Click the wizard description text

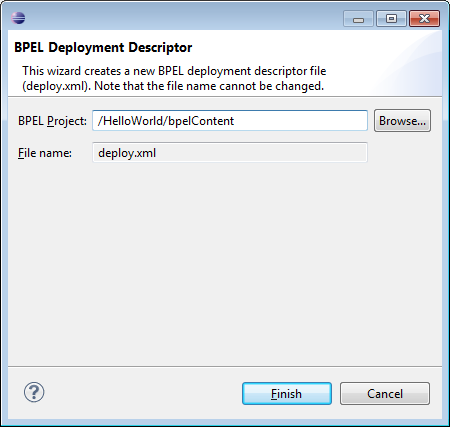click(x=174, y=78)
